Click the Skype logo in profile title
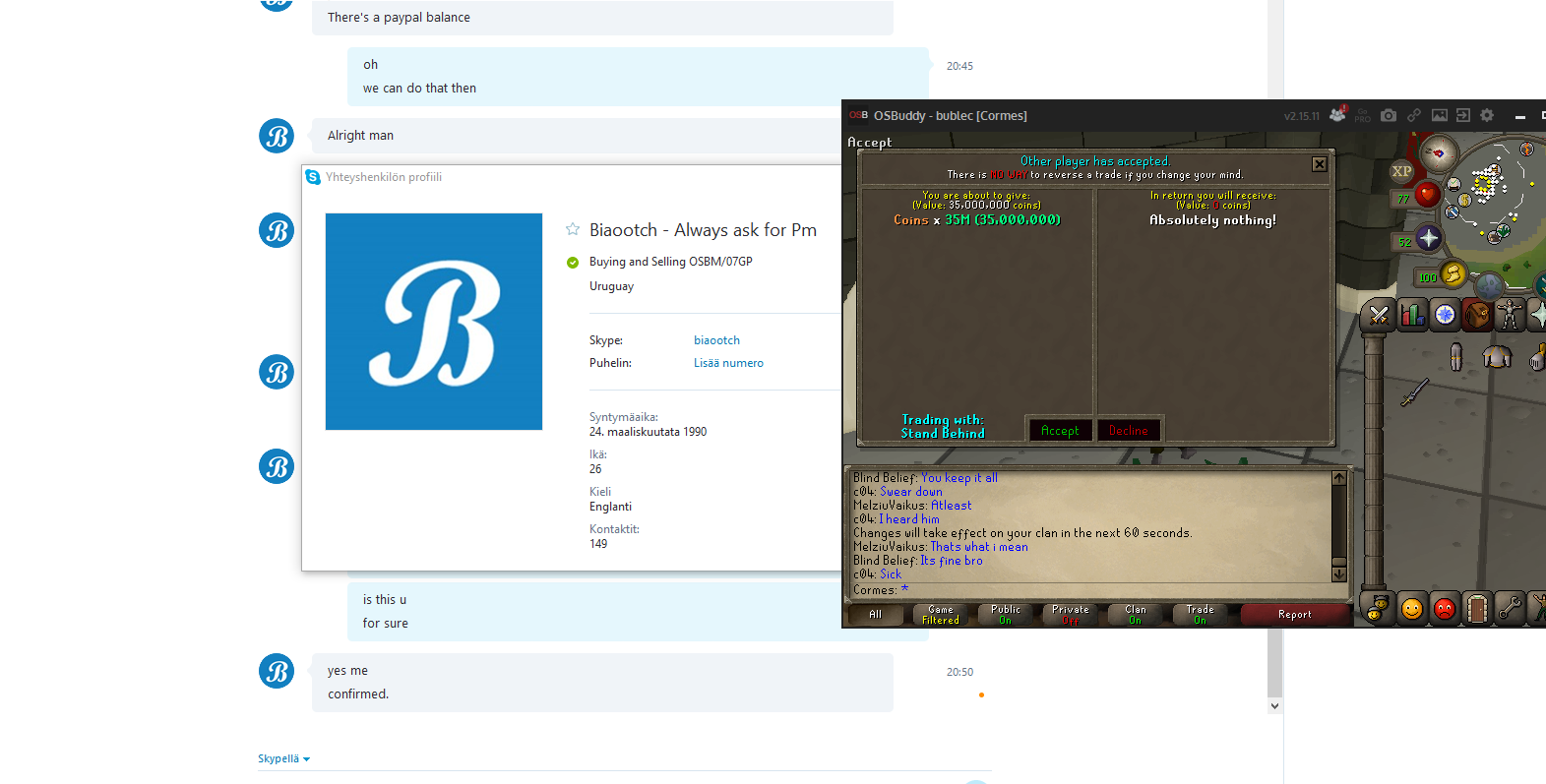1546x784 pixels. (313, 177)
